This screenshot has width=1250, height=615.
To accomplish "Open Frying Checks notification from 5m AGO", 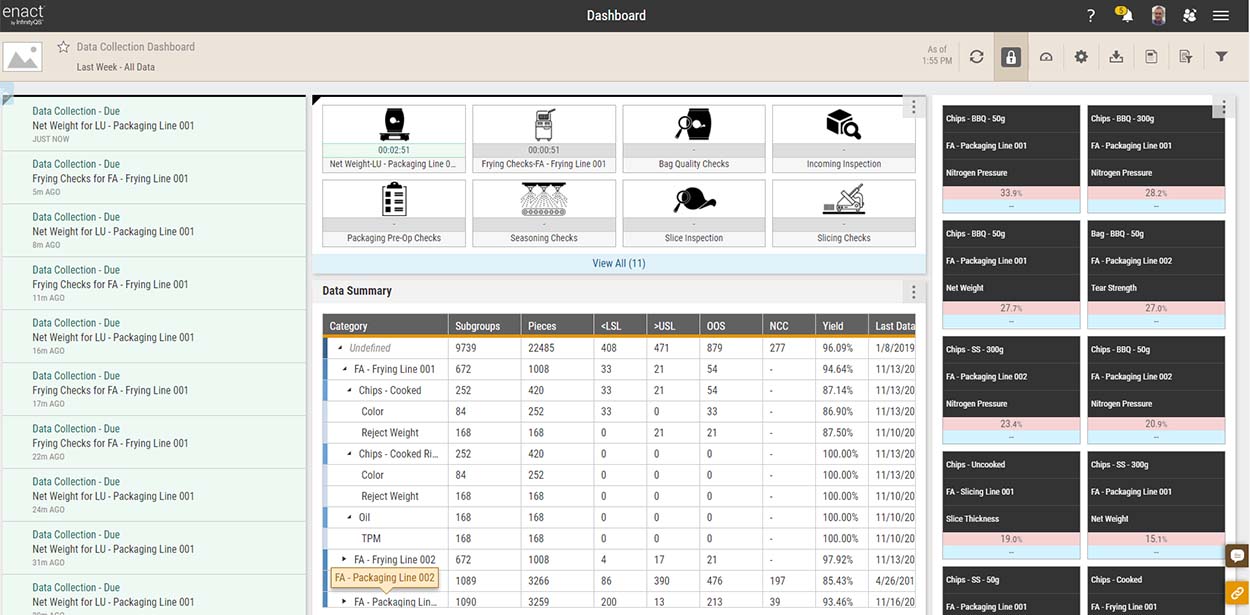I will (153, 178).
